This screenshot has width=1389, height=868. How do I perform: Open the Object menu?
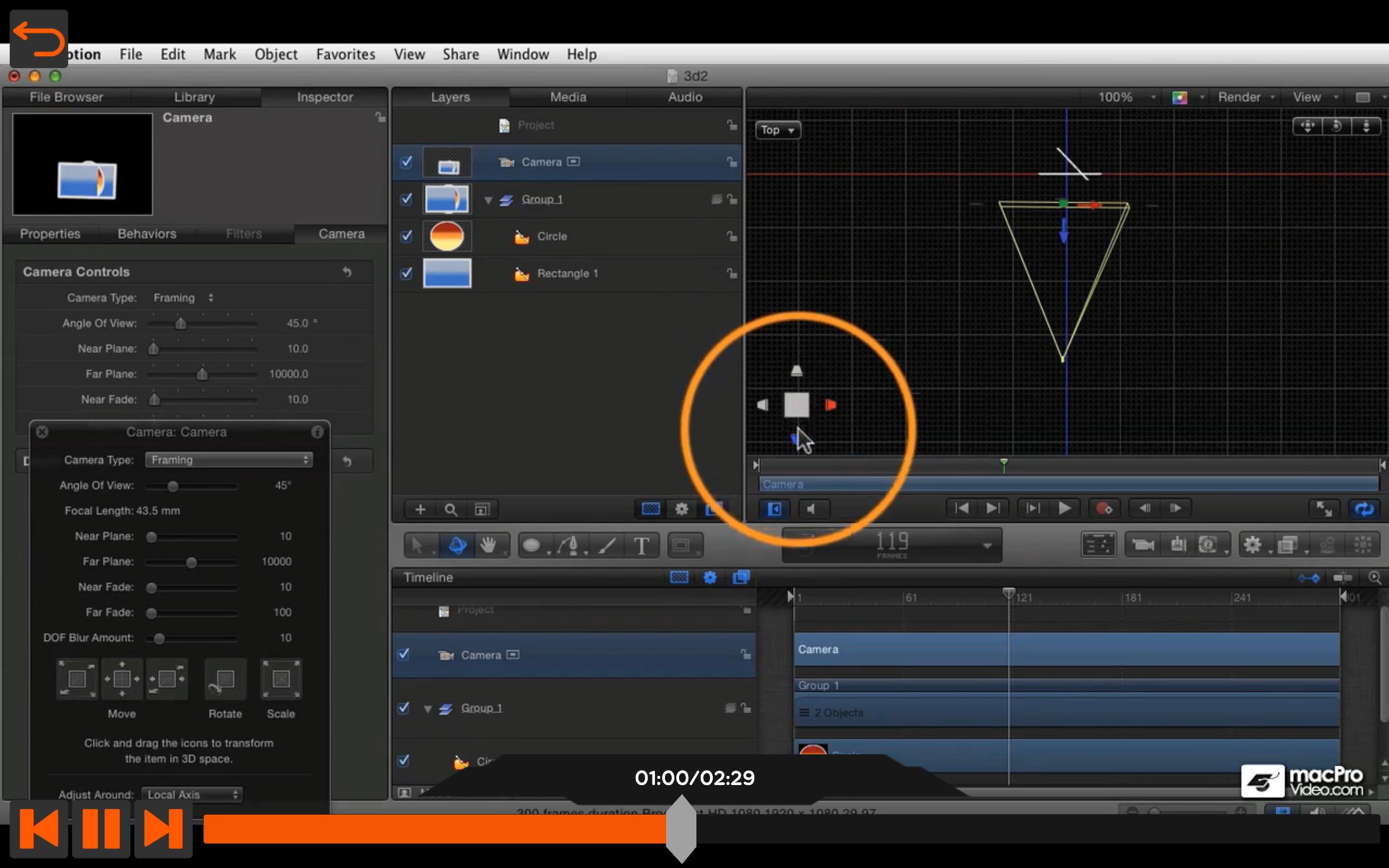(276, 54)
